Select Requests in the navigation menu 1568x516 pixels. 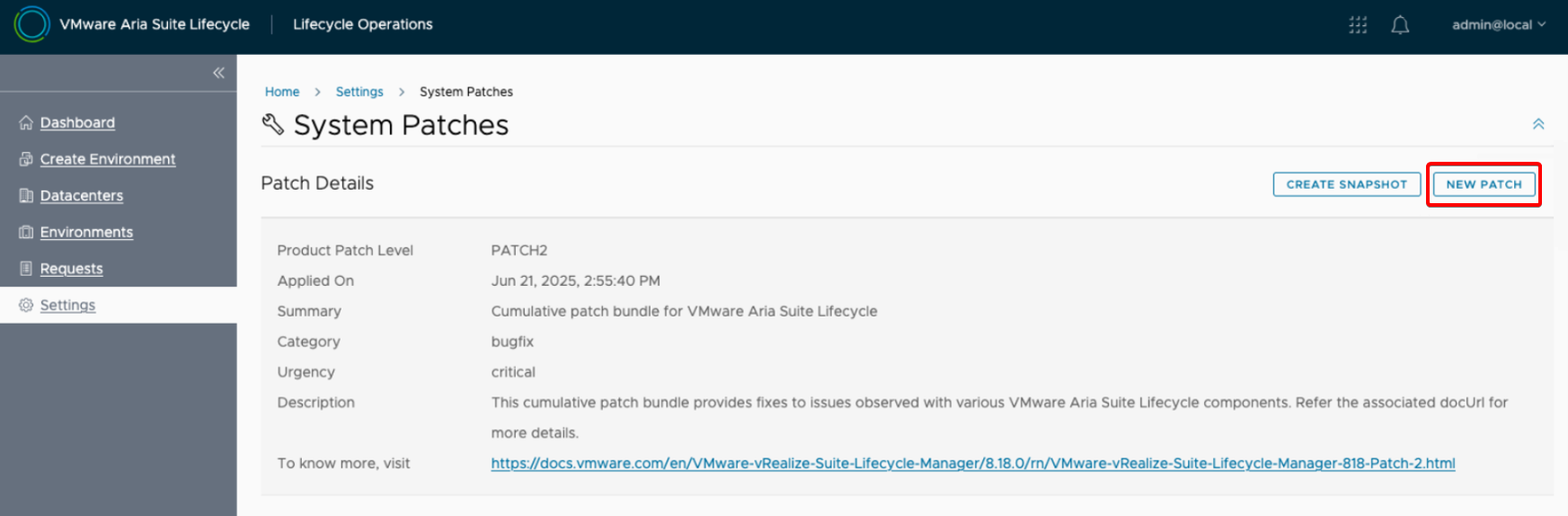coord(72,269)
